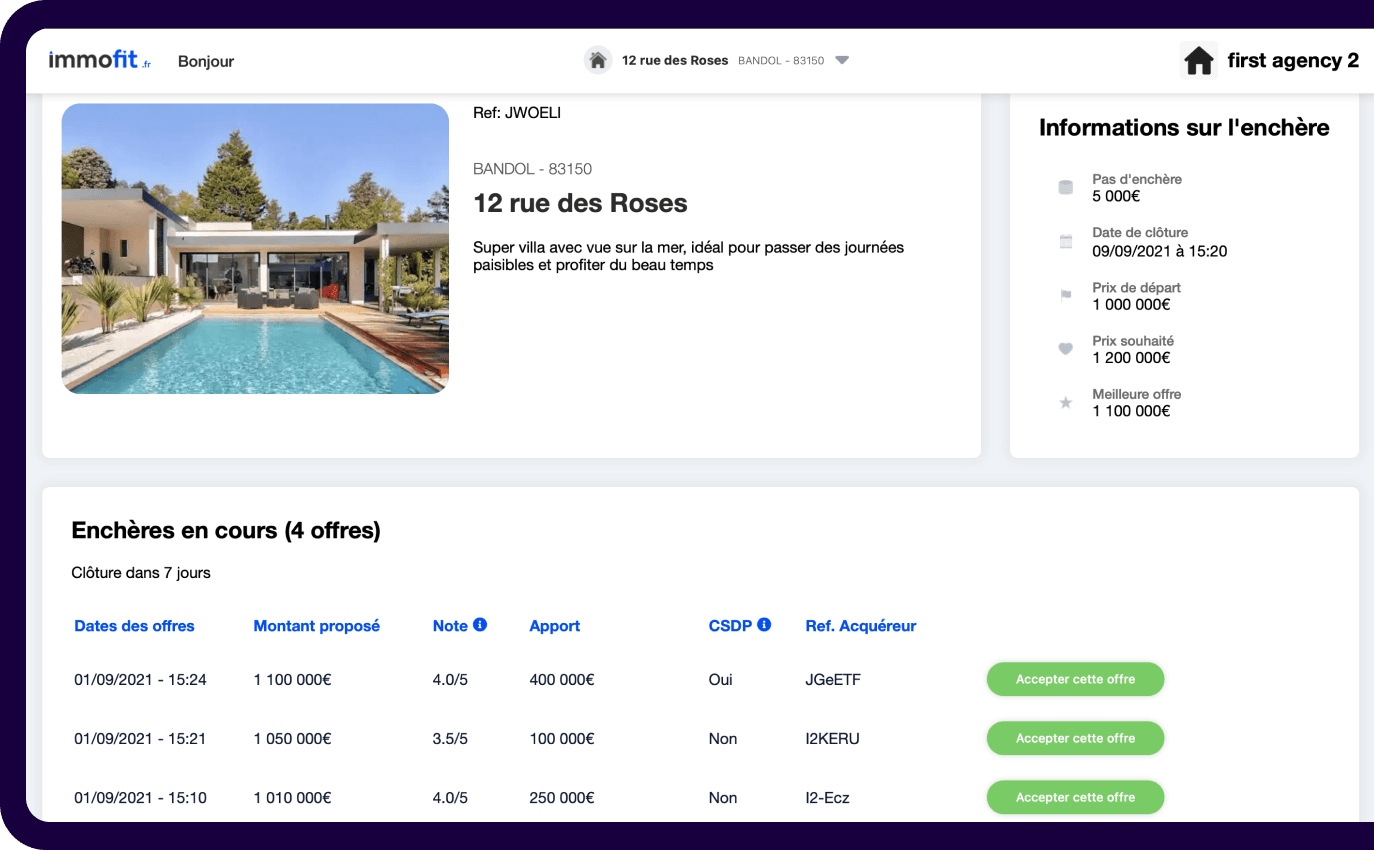Open the 12 rue des Roses property selector
Screen dimensions: 1374x850
675,60
